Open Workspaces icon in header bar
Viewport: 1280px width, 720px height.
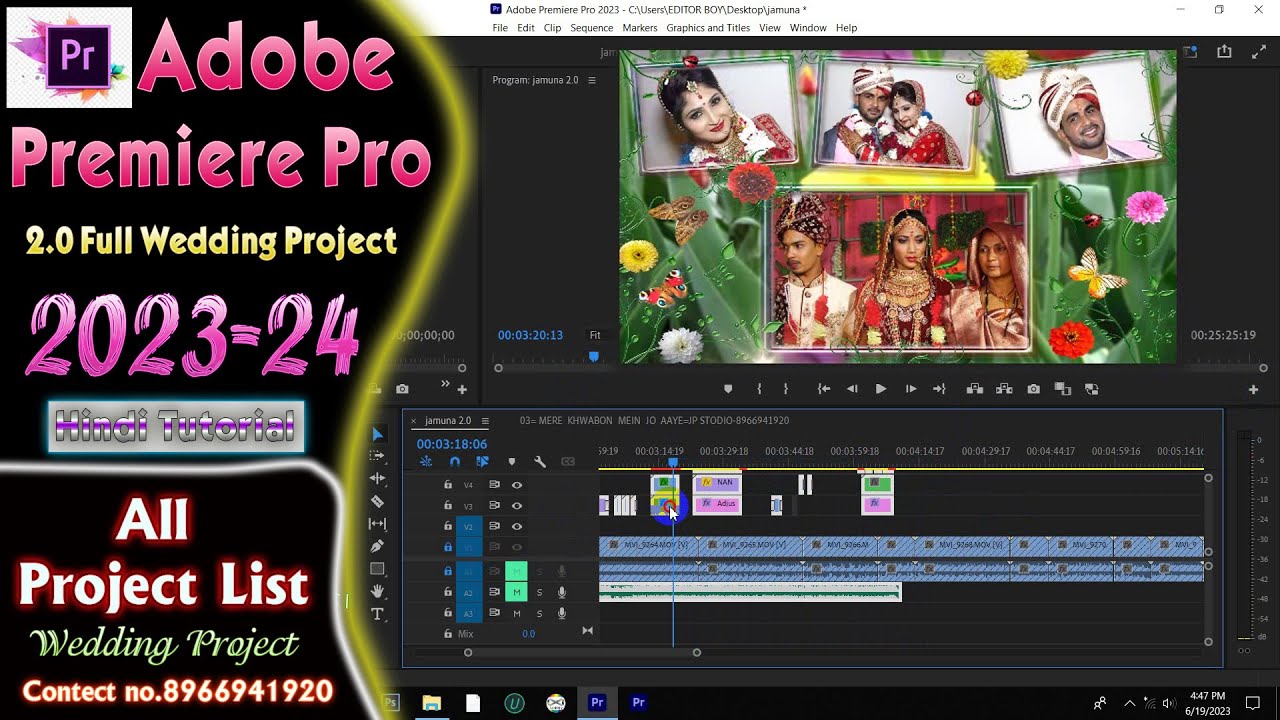point(1190,52)
